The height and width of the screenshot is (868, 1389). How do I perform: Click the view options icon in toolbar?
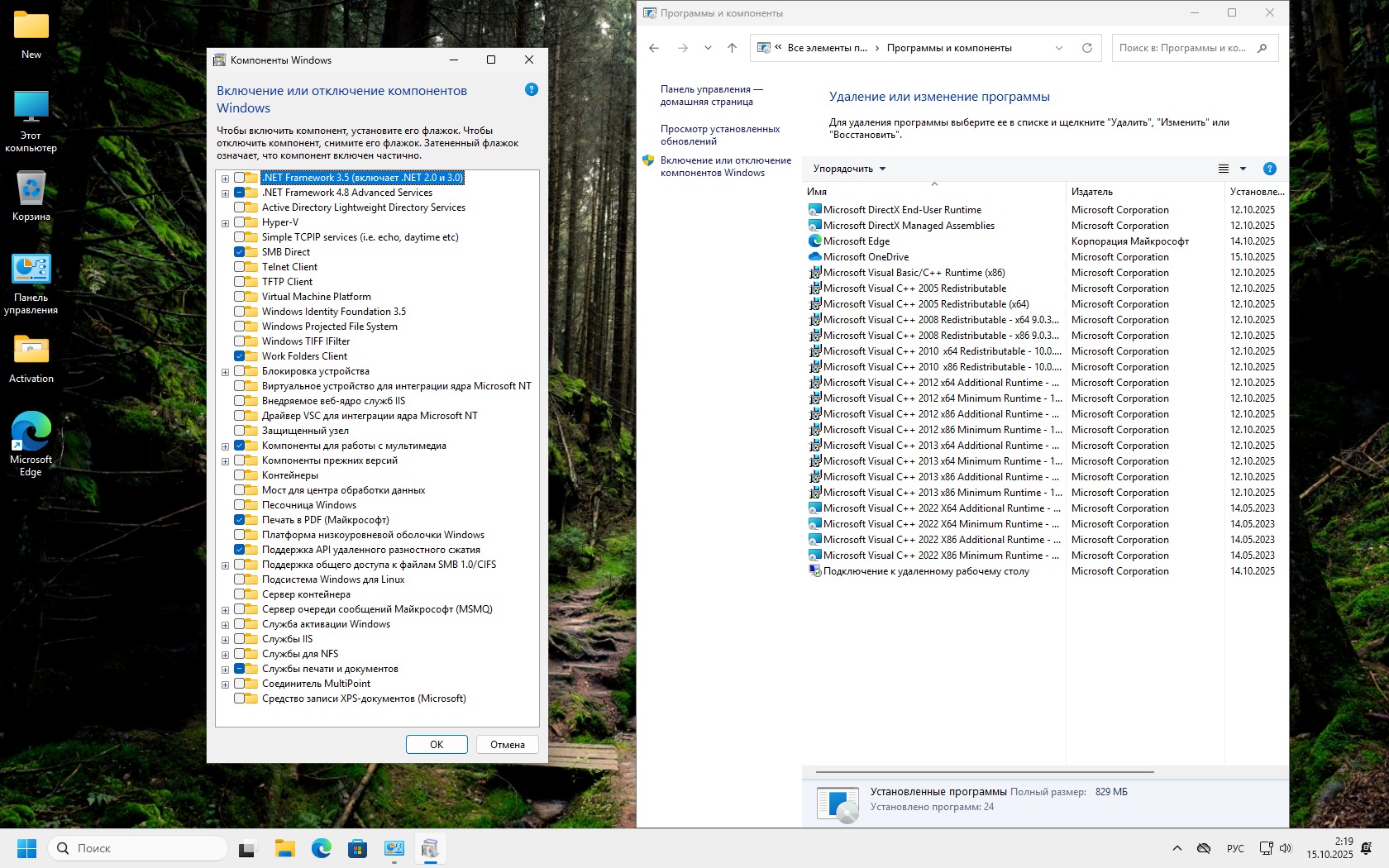(x=1224, y=169)
